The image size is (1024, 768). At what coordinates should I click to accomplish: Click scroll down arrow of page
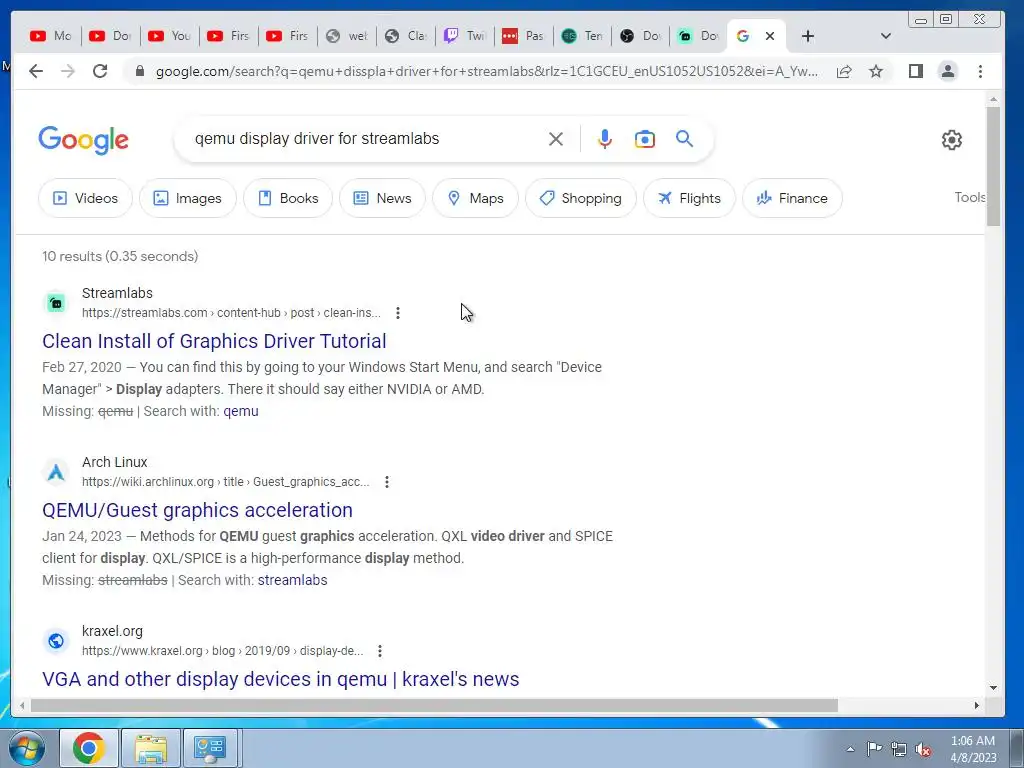[x=993, y=688]
